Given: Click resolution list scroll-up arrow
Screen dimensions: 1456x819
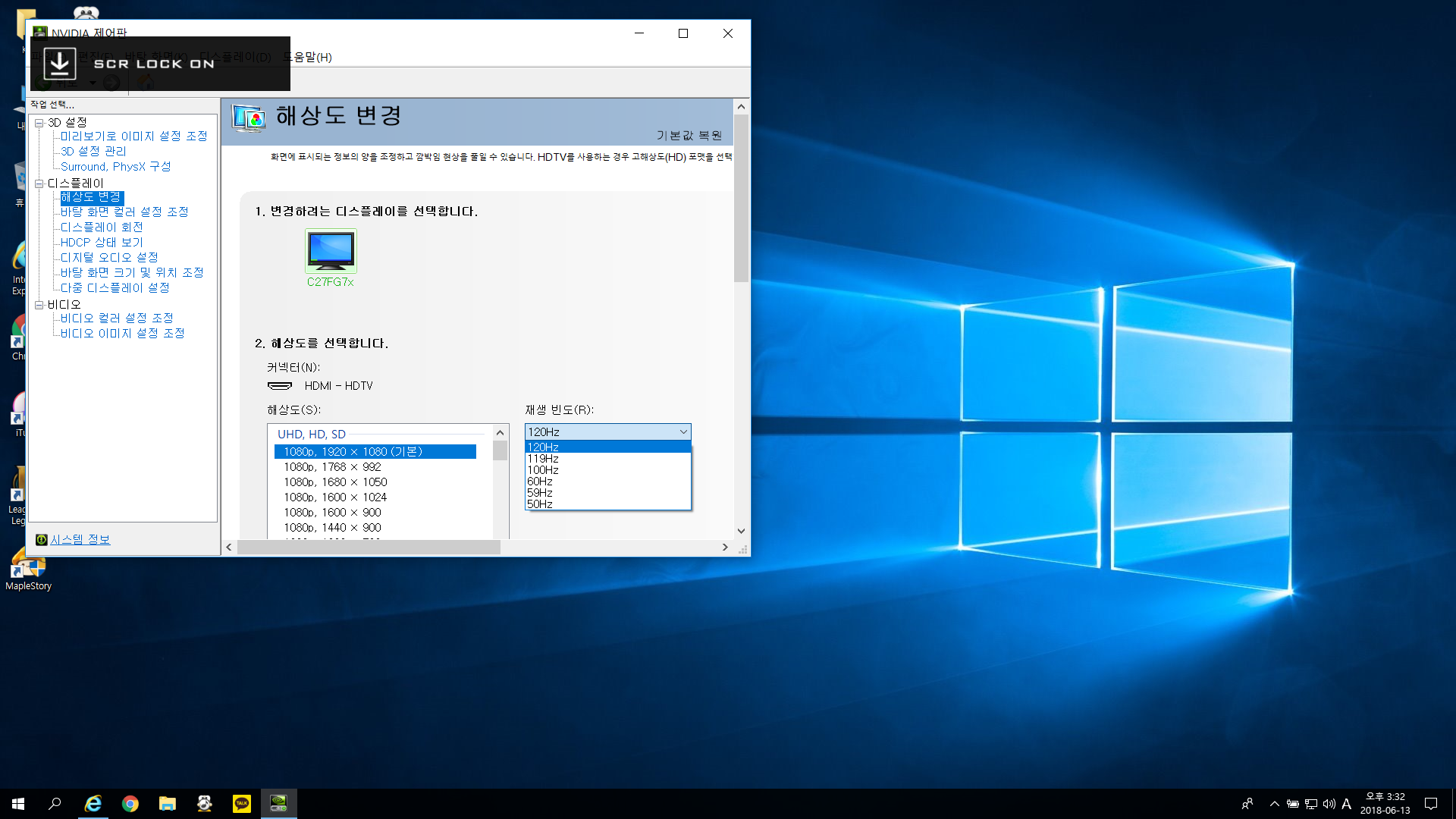Looking at the screenshot, I should coord(500,432).
